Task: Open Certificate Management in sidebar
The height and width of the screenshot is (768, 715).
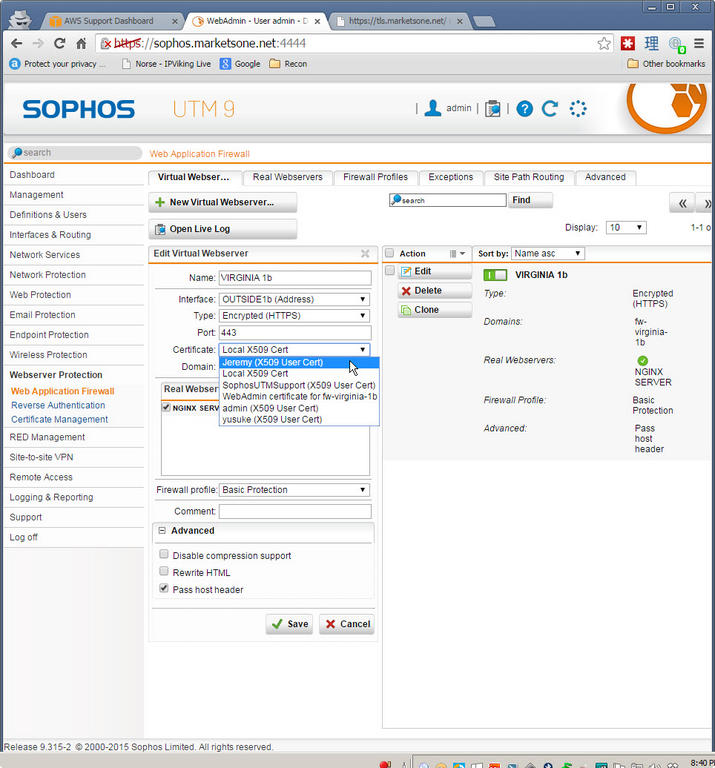Action: point(59,420)
